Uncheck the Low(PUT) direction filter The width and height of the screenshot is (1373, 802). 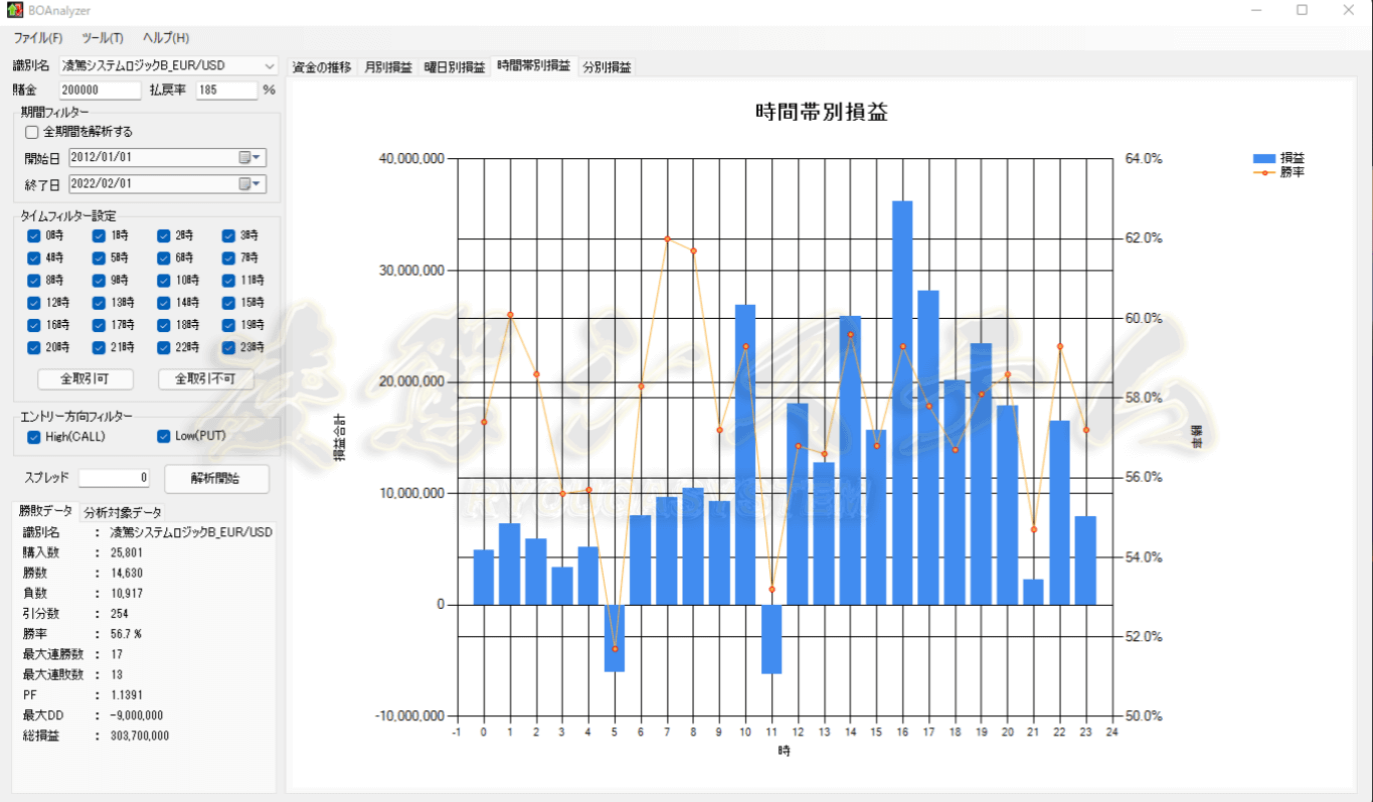coord(164,437)
